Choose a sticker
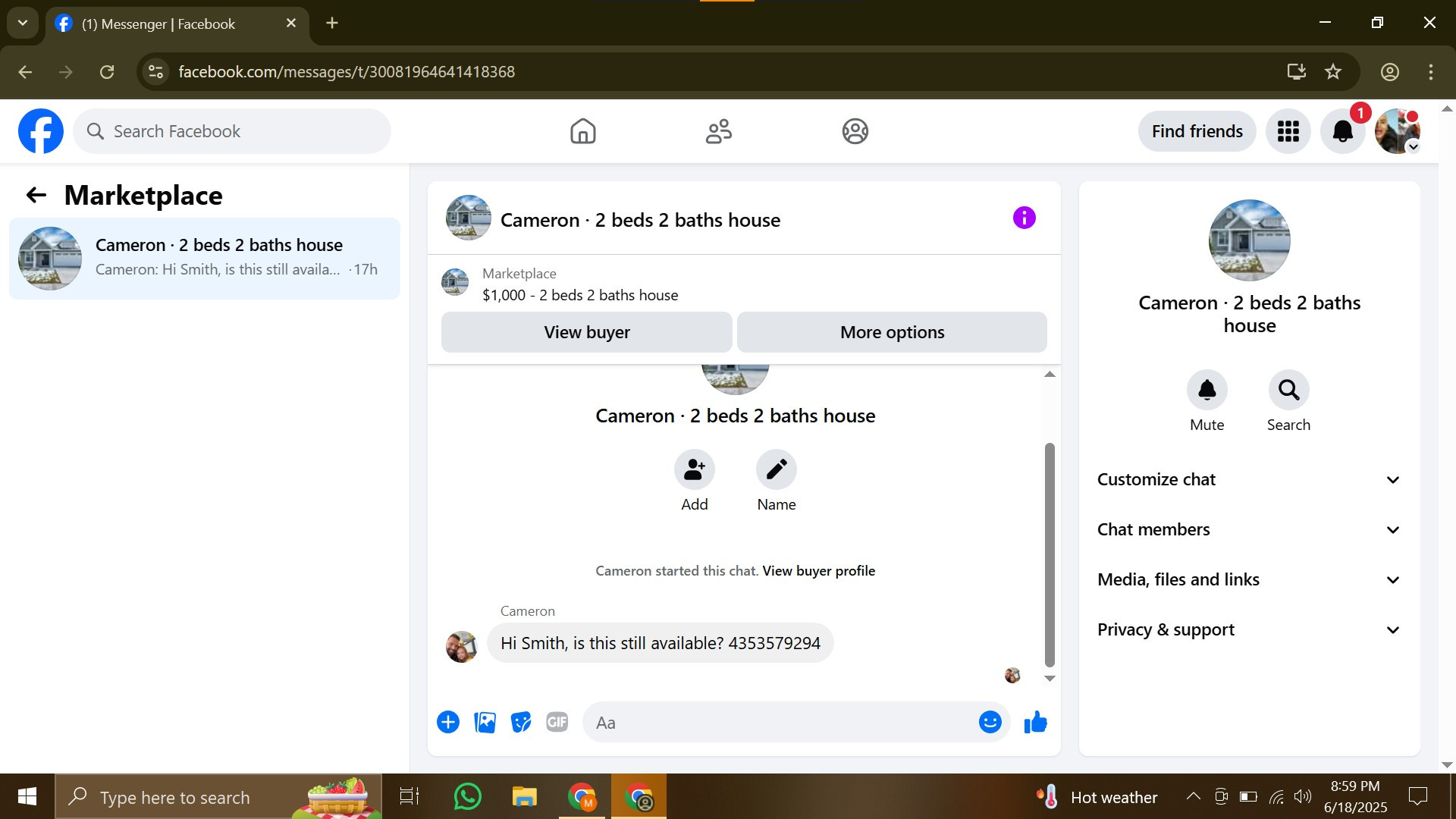 (x=521, y=722)
